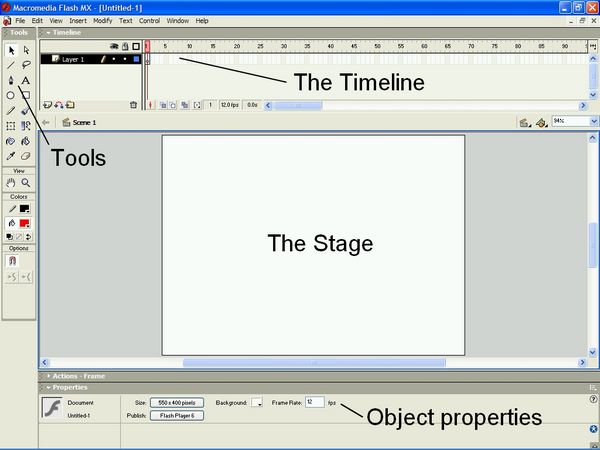600x450 pixels.
Task: Select the Arrow selection tool
Action: pos(11,49)
